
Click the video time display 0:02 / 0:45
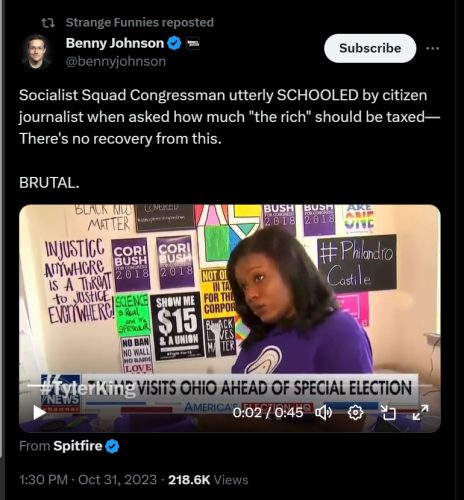268,413
